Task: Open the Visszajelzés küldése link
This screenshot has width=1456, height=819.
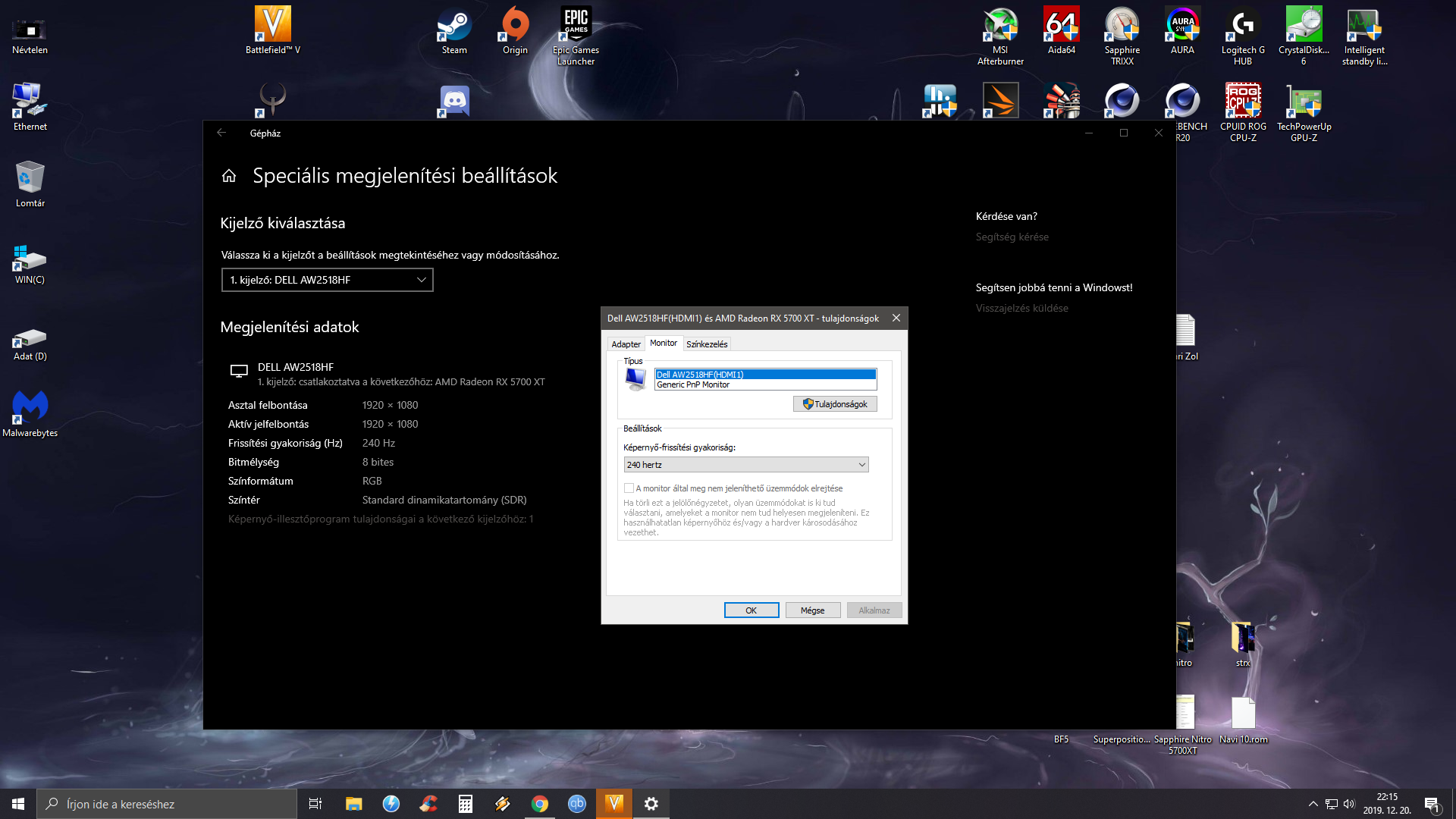Action: click(1022, 309)
